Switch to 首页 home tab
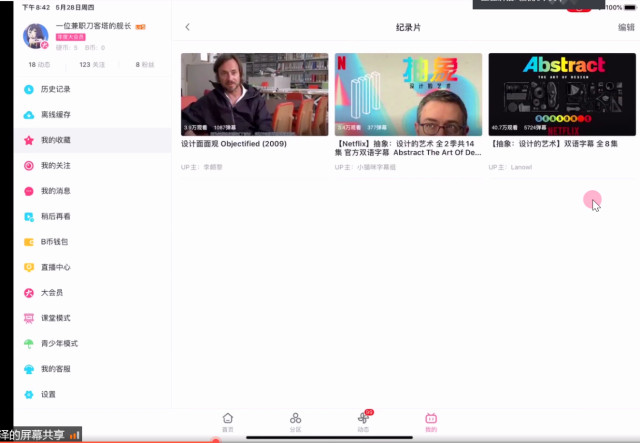 coord(228,421)
